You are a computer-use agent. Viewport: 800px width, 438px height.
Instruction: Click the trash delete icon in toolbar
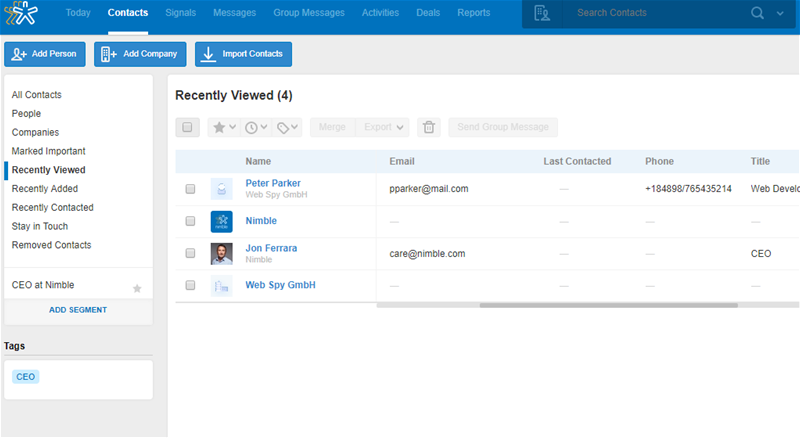coord(429,127)
